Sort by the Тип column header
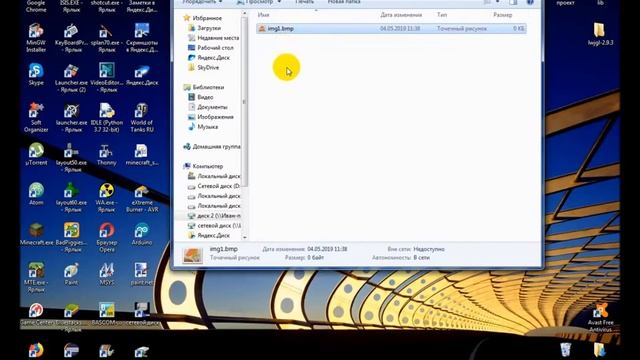The width and height of the screenshot is (640, 360). click(x=442, y=15)
